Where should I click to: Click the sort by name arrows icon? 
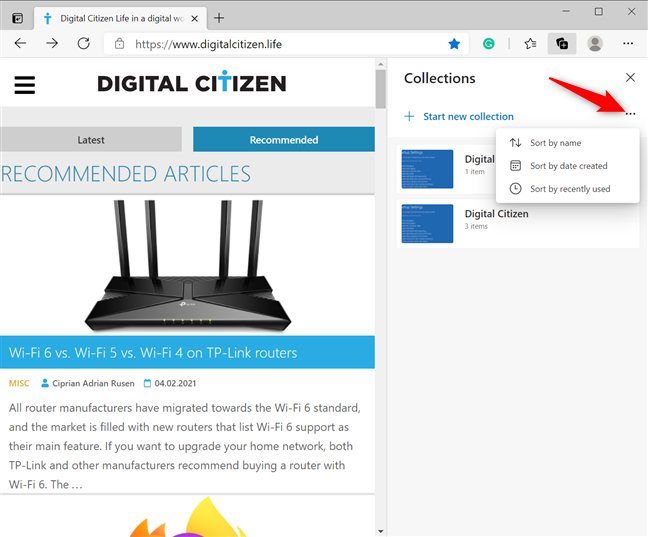[x=515, y=143]
